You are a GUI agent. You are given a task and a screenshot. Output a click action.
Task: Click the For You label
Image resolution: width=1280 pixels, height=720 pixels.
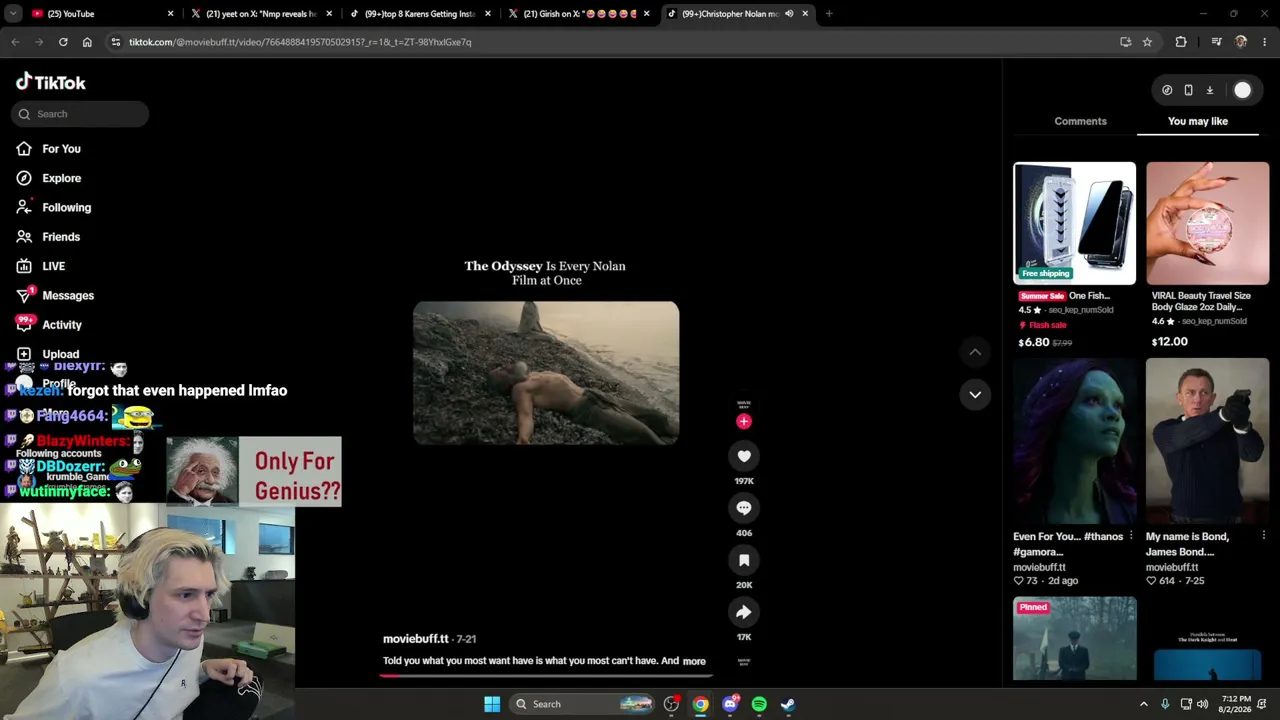pos(61,149)
